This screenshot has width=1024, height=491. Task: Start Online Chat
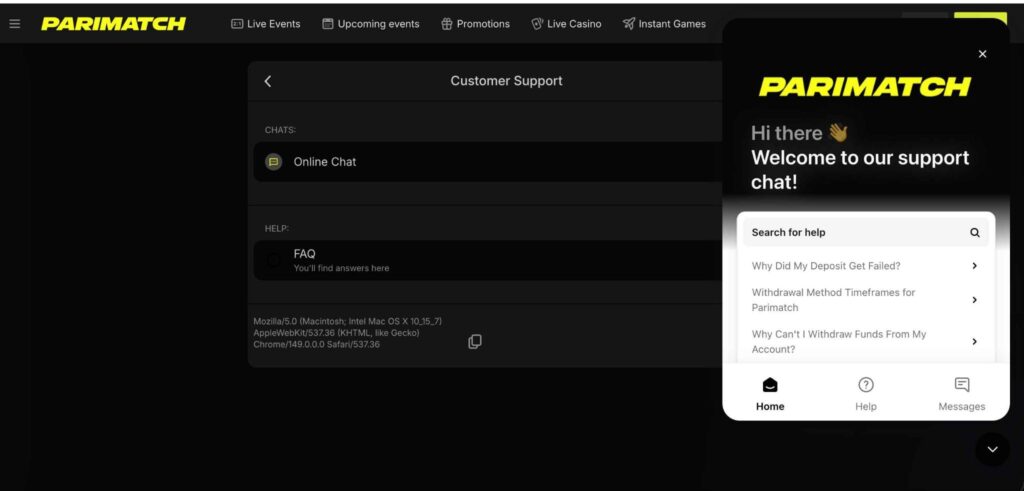tap(488, 162)
